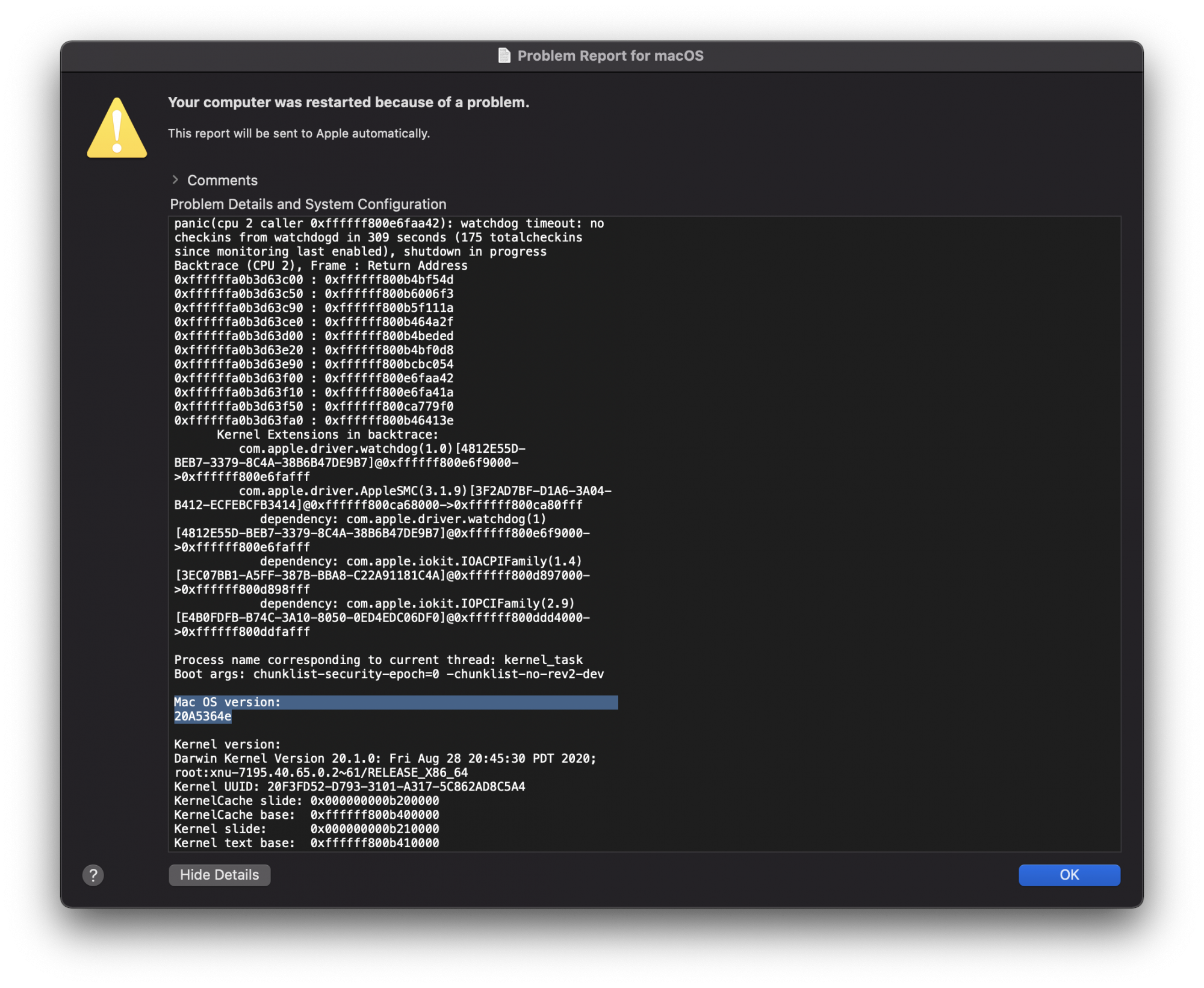Click the Comments label
The image size is (1204, 988).
pyautogui.click(x=222, y=181)
